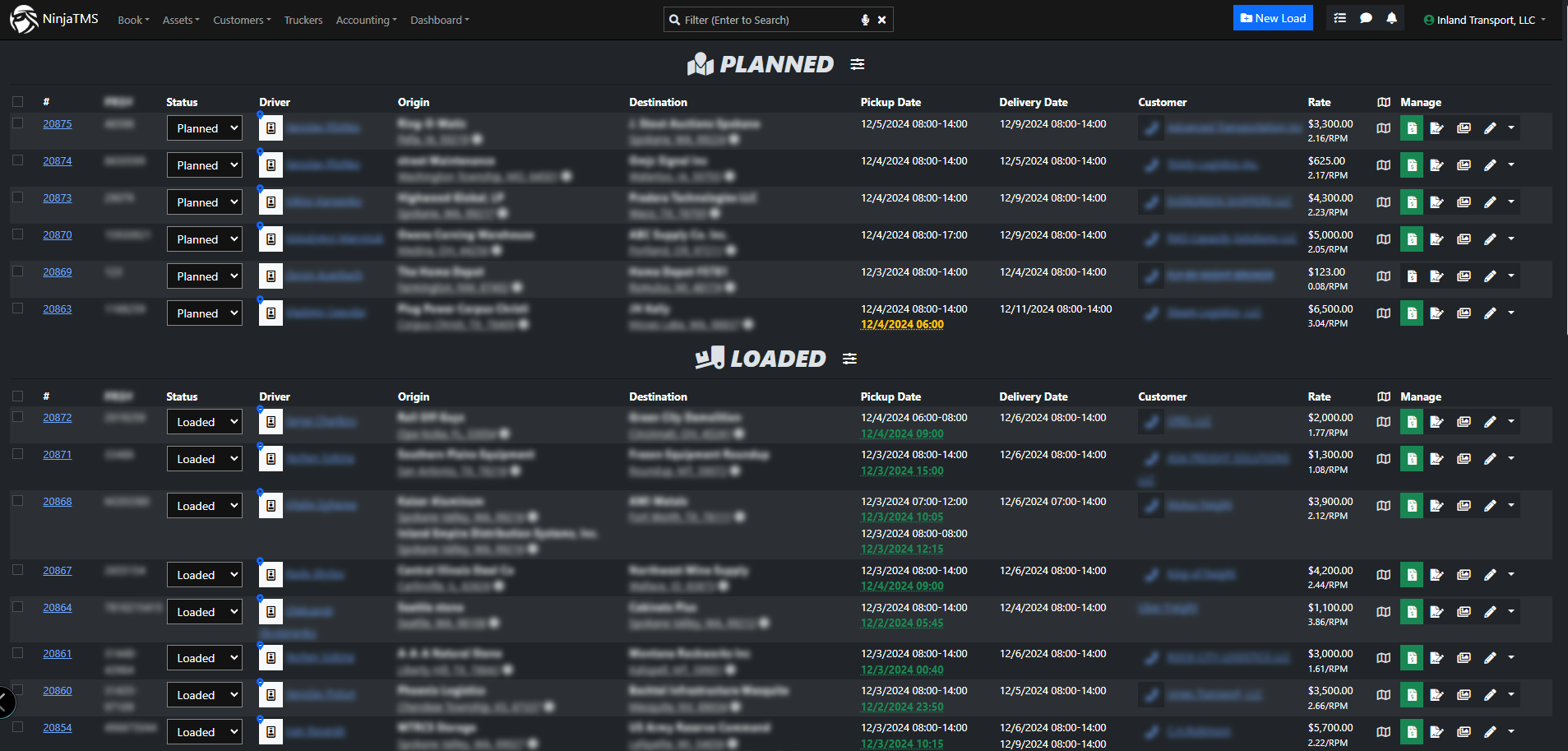
Task: Open the Planned section filter settings icon
Action: (857, 64)
